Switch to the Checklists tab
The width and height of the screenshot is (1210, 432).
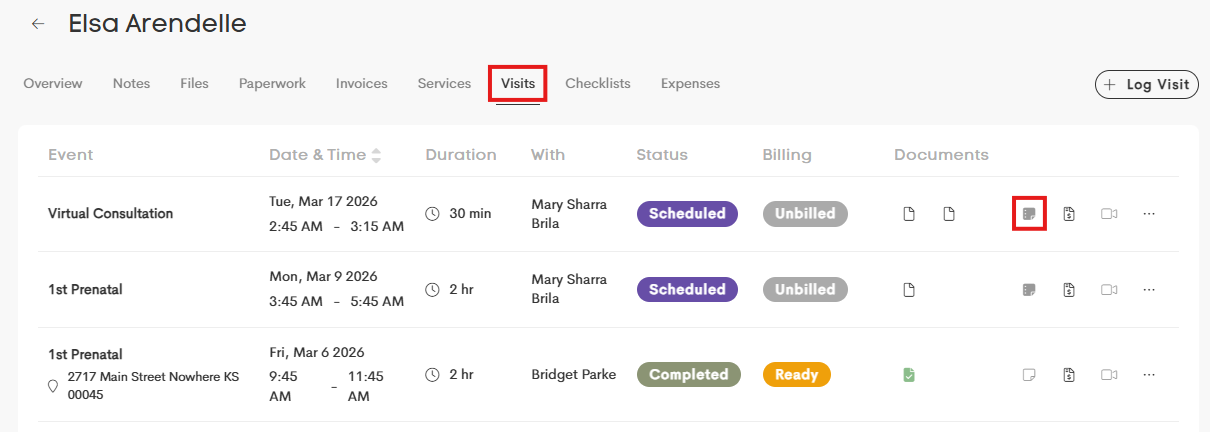tap(597, 84)
